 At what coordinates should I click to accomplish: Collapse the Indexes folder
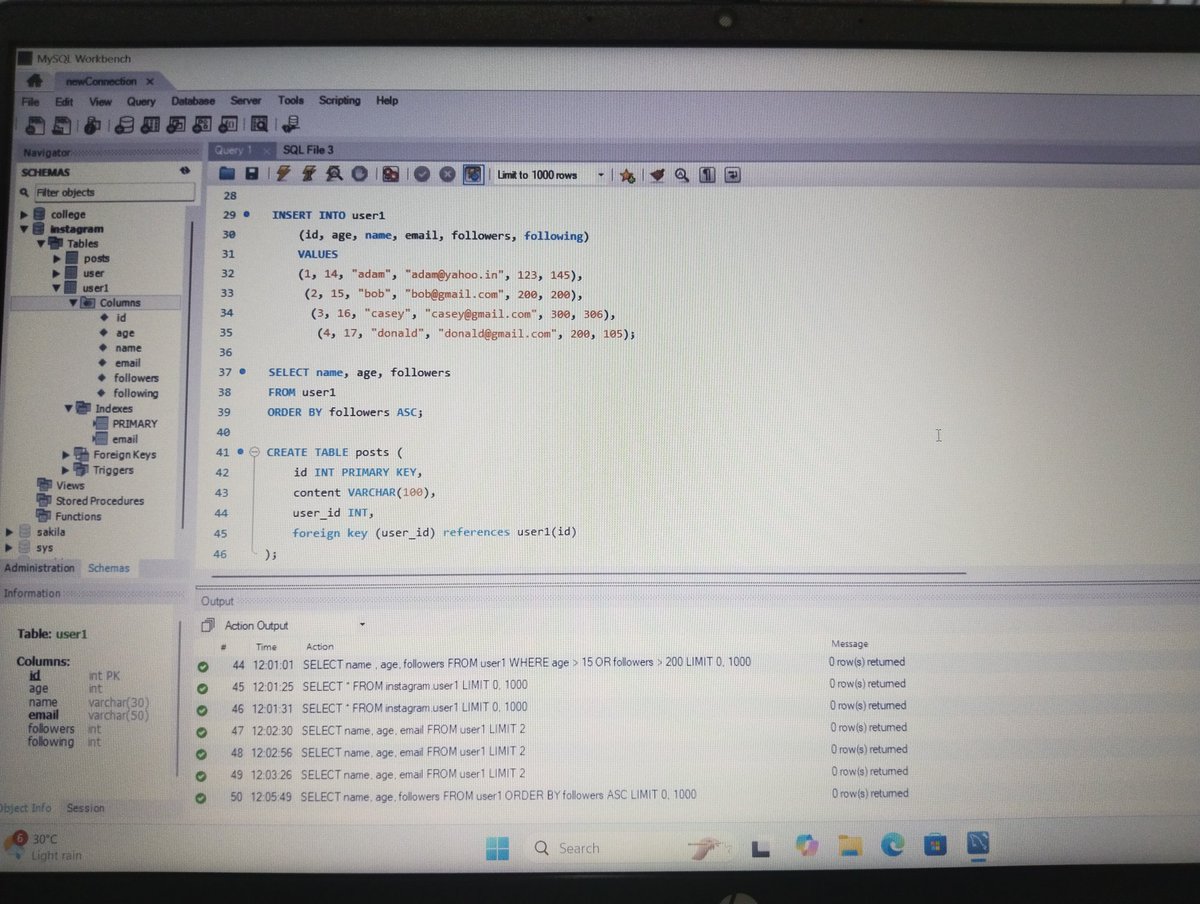coord(68,408)
